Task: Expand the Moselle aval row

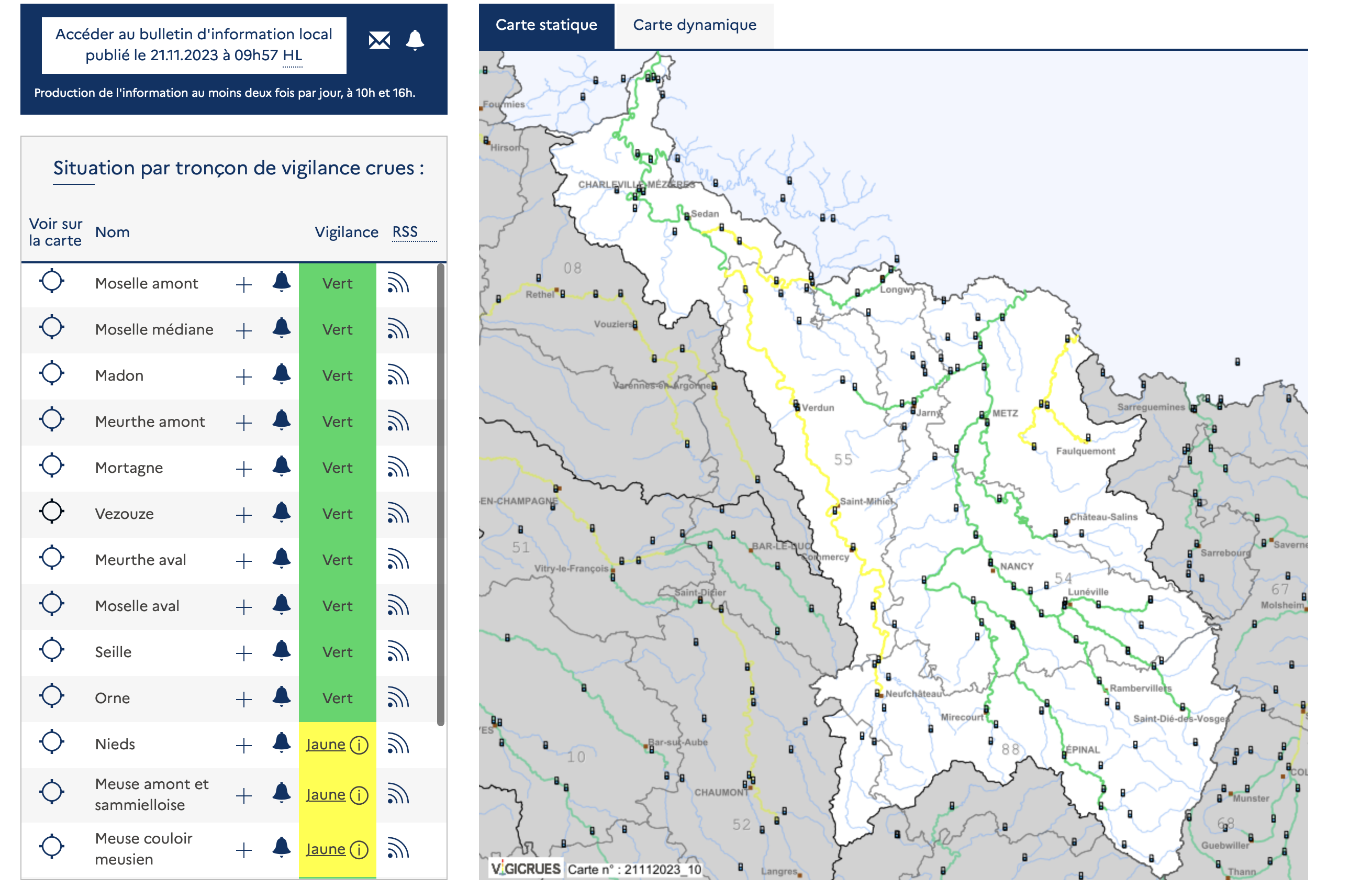Action: [243, 607]
